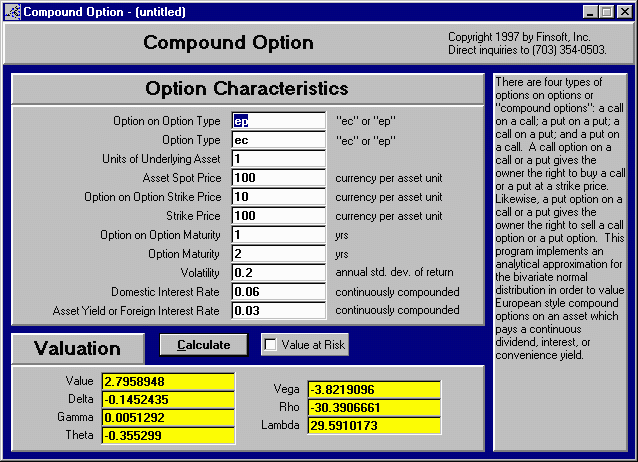Image resolution: width=638 pixels, height=462 pixels.
Task: Enable the Value at Risk checkbox
Action: point(271,345)
